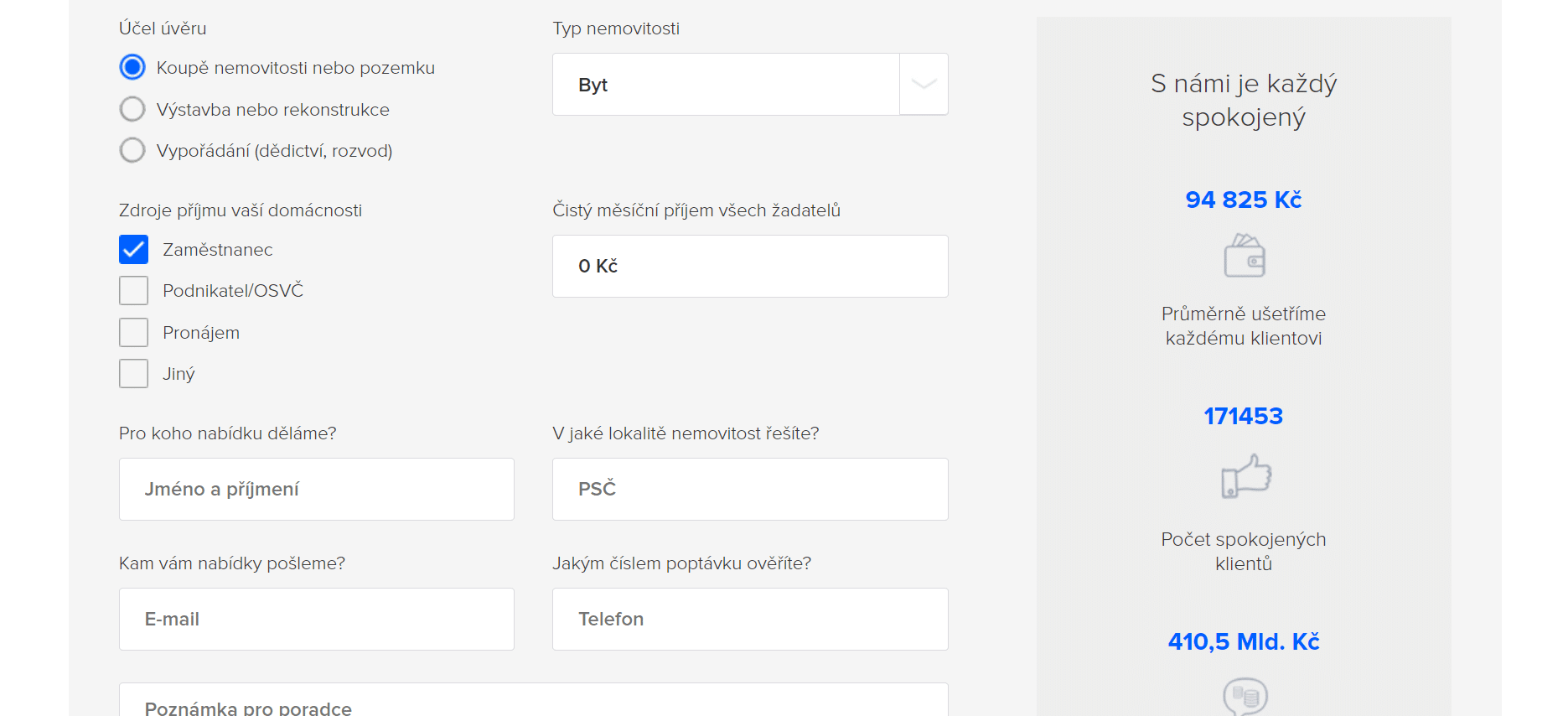Select 'Koupě nemovitosti nebo pozemku' radio option
1568x716 pixels.
tap(132, 67)
